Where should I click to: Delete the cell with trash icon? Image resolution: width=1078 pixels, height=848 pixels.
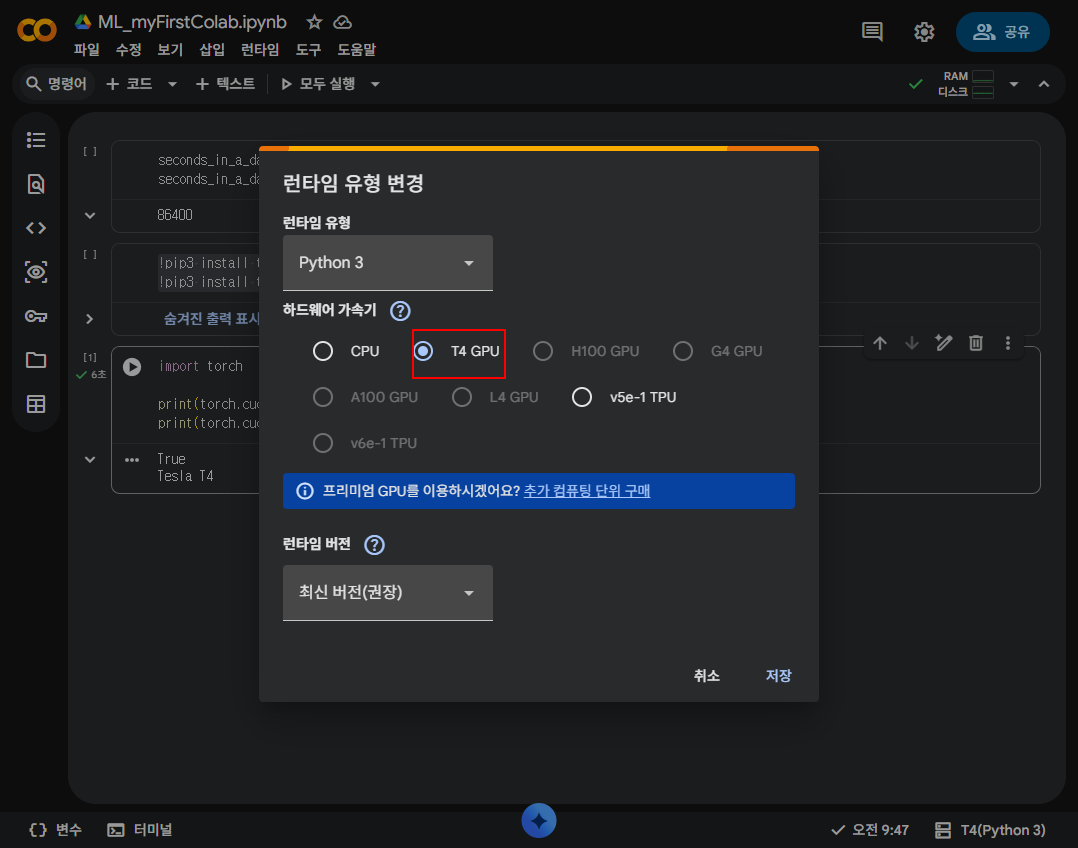(976, 343)
